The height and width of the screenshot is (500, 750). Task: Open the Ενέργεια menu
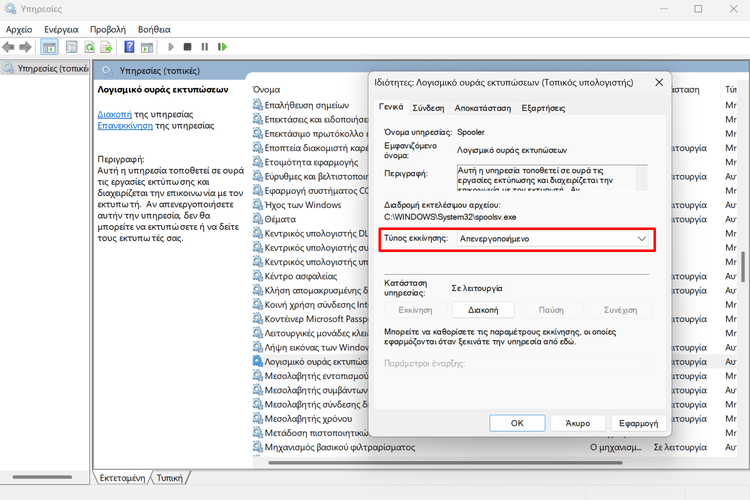pos(61,30)
